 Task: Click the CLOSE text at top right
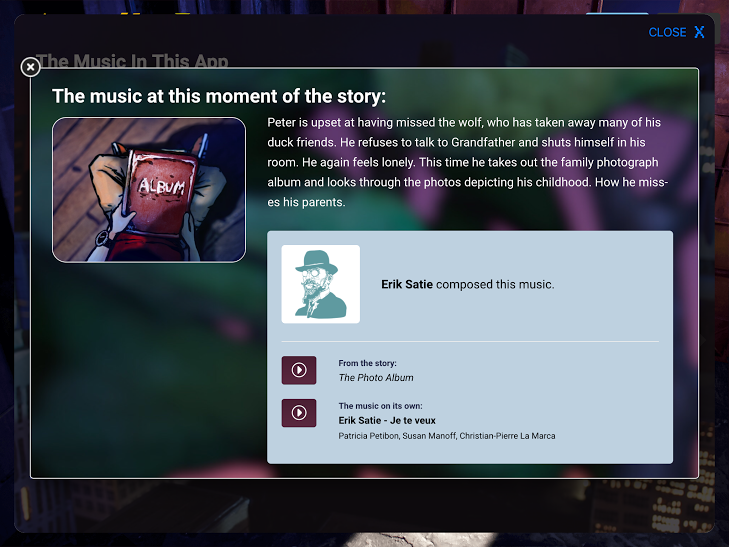[667, 32]
